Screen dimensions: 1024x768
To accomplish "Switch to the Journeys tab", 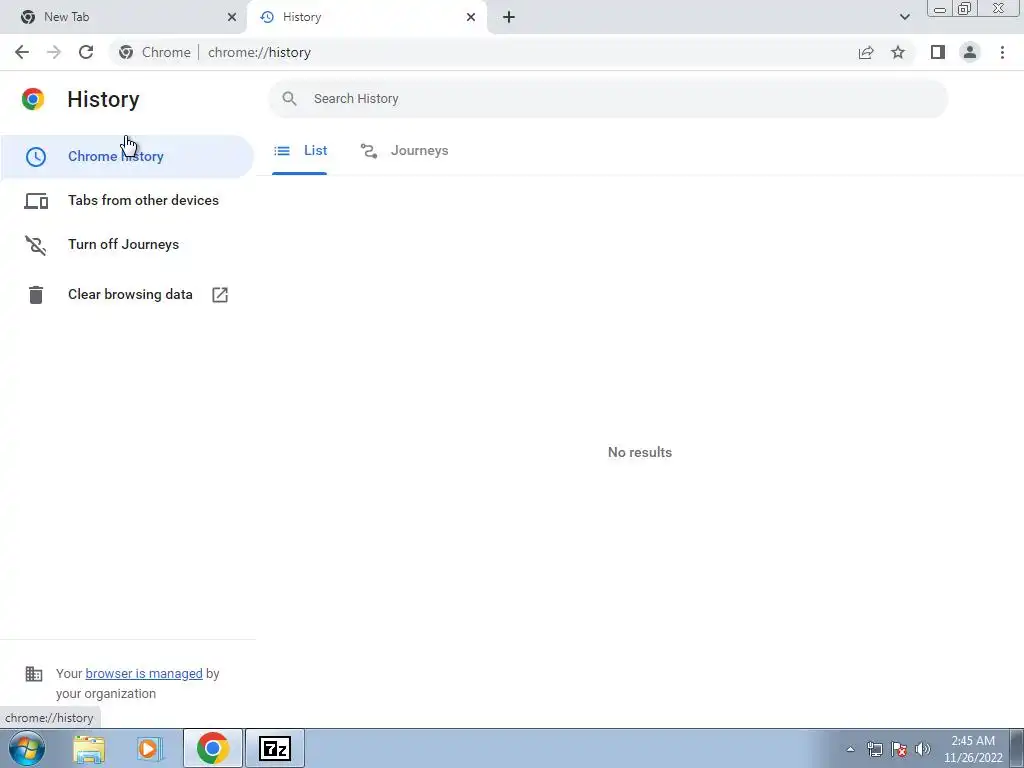I will tap(405, 151).
